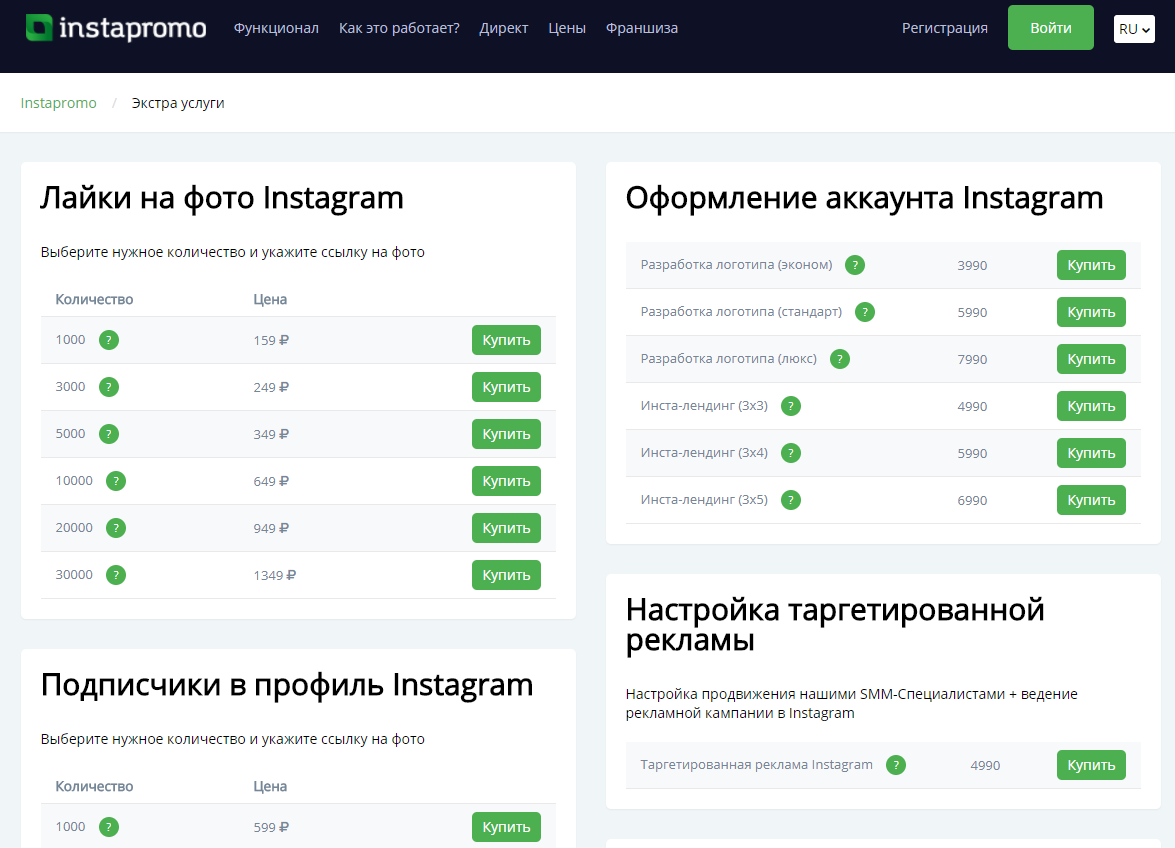Buy Инста-лендинг (3x4) for 5990

(1091, 453)
